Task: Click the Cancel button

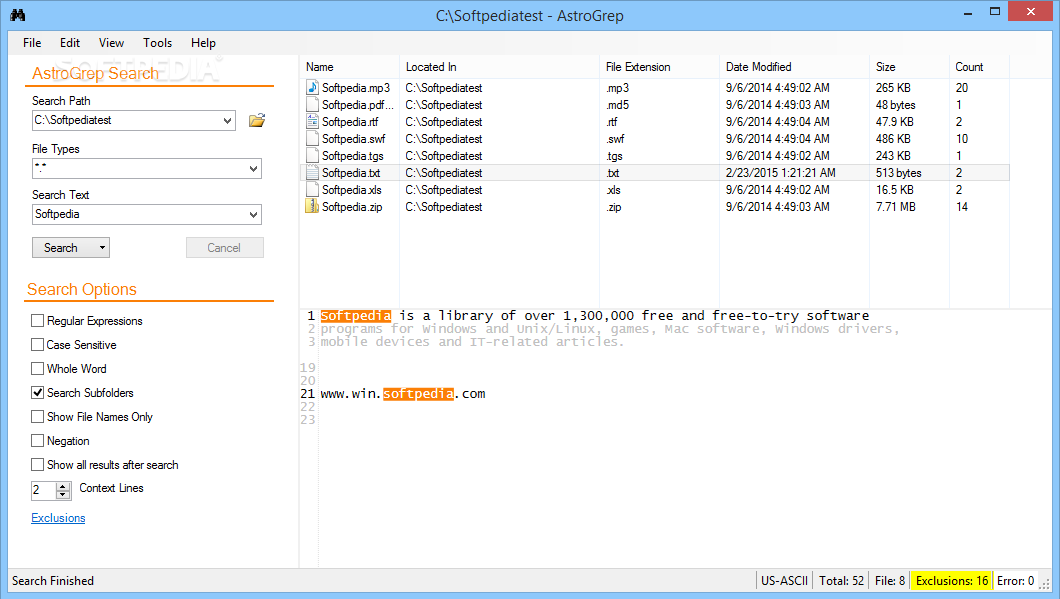Action: [x=224, y=247]
